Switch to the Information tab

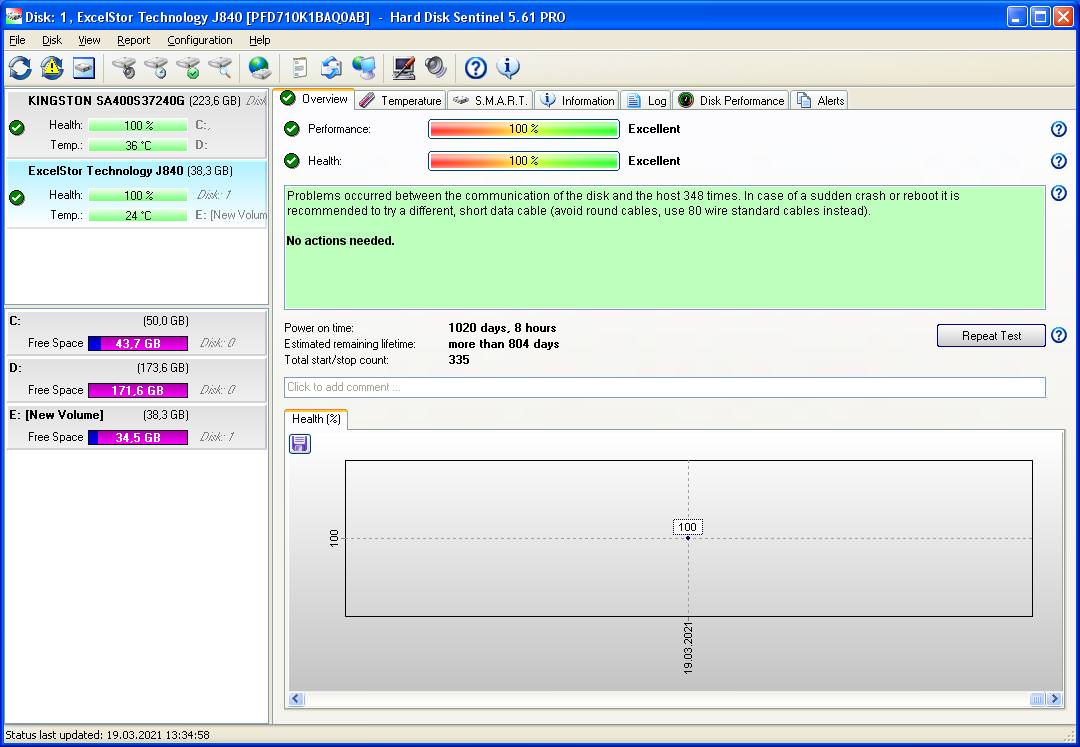577,101
